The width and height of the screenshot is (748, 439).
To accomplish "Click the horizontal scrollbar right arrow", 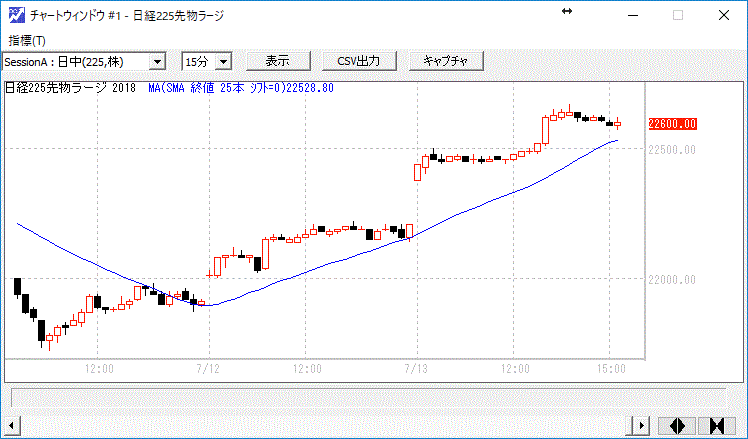I will coord(640,425).
